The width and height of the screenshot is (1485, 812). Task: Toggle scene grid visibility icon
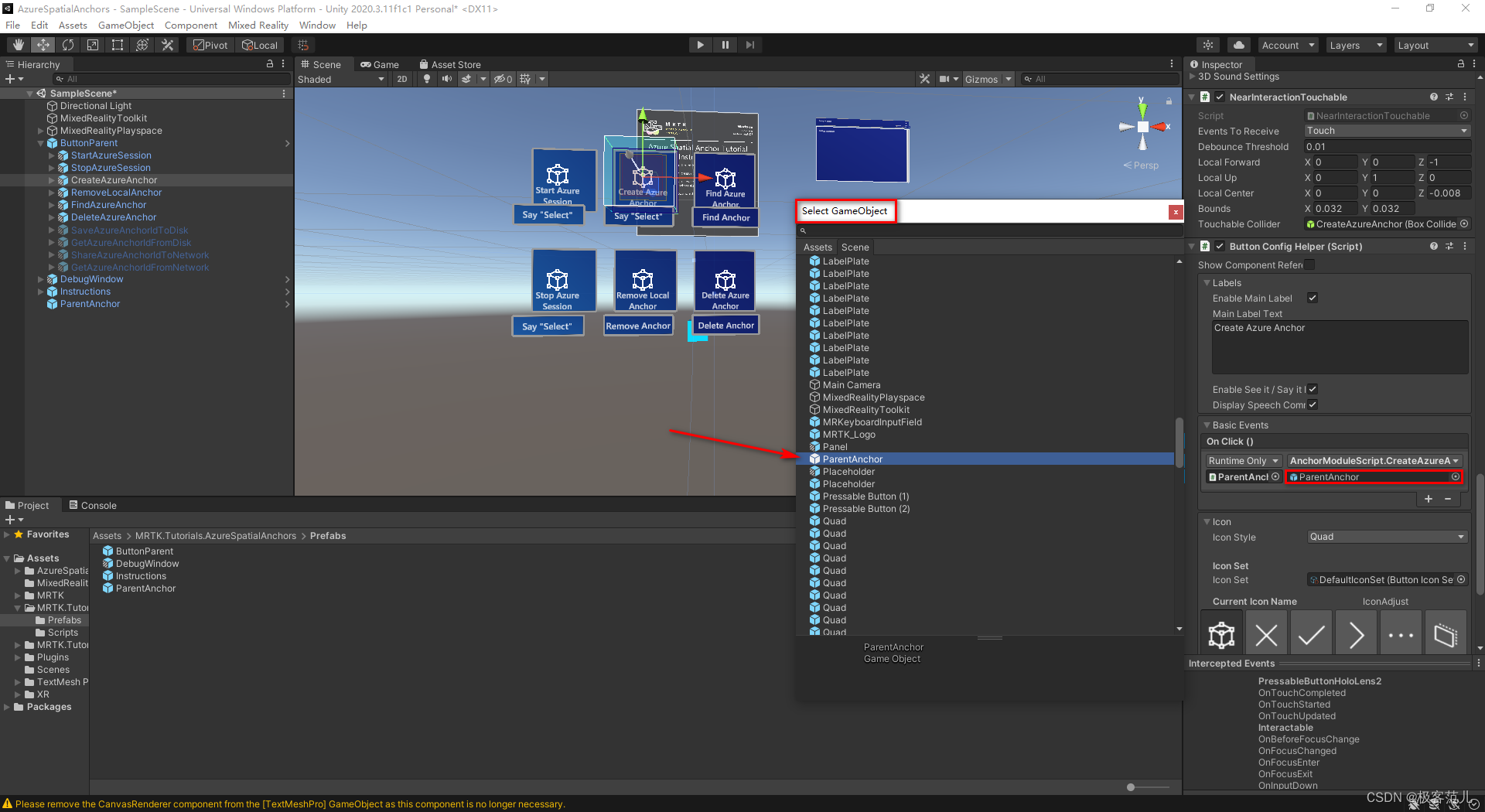(526, 79)
